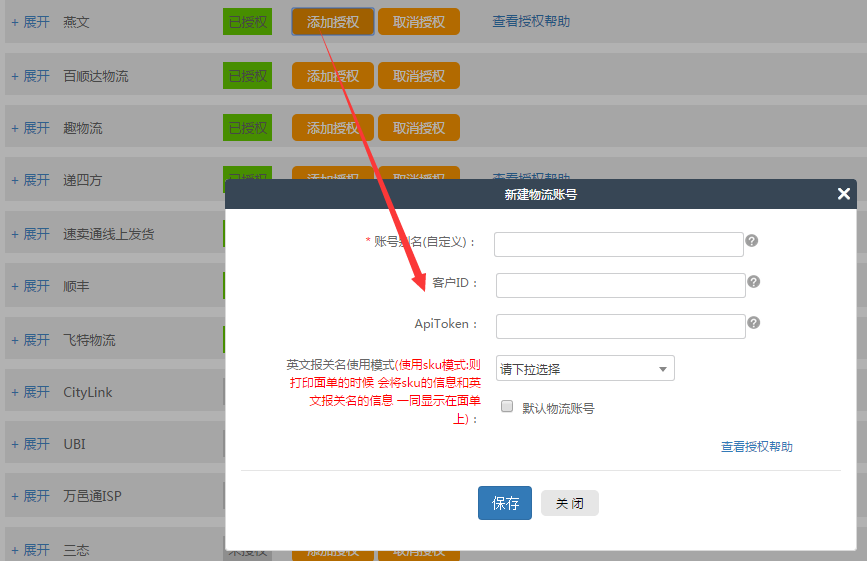Focus the ApiToken input field
This screenshot has height=561, width=867.
pyautogui.click(x=620, y=327)
